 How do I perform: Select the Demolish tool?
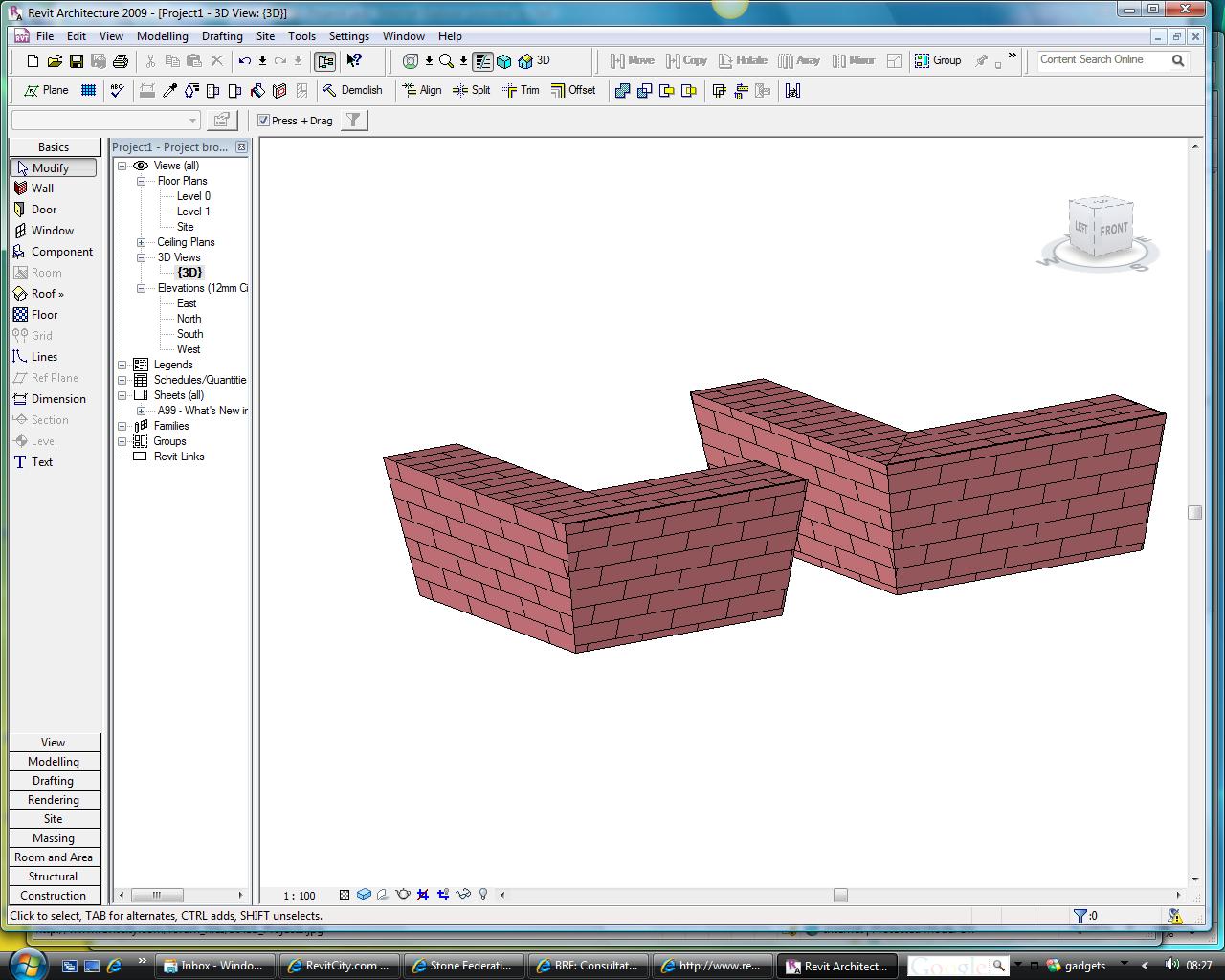[352, 90]
